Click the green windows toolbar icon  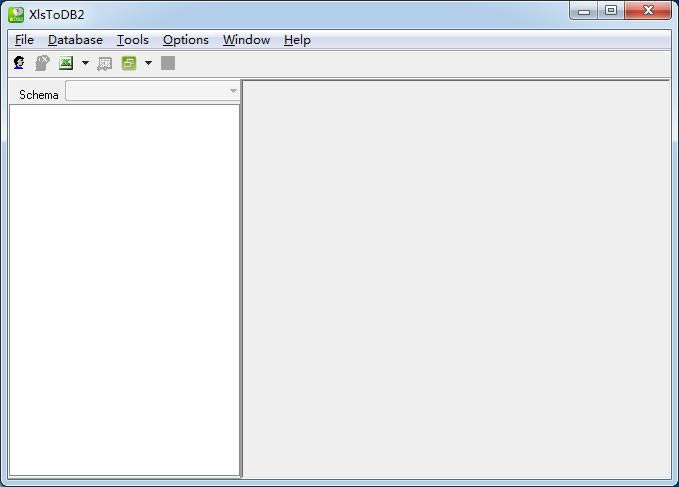pos(129,63)
